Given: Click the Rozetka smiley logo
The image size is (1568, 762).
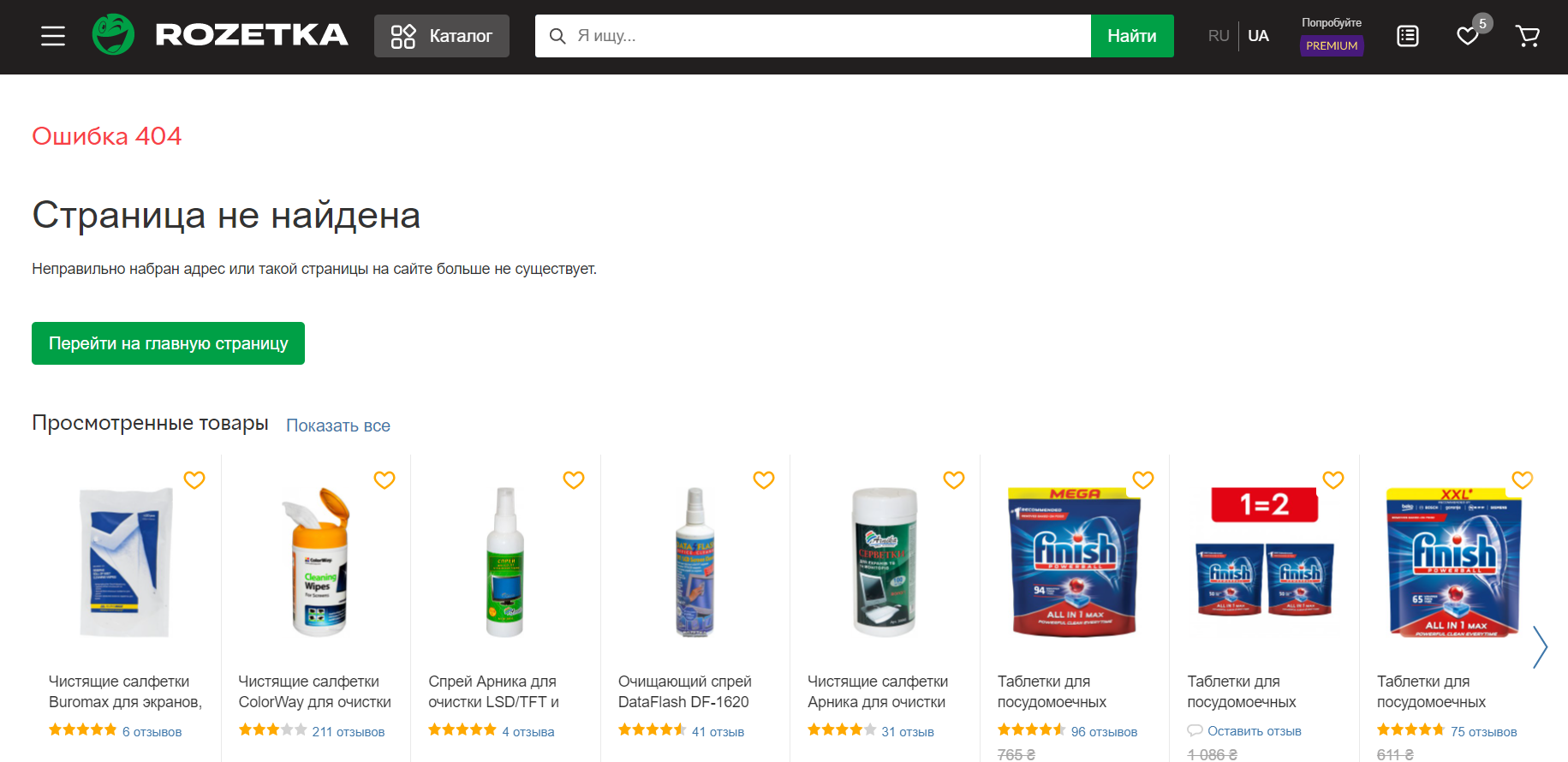Looking at the screenshot, I should coord(113,35).
